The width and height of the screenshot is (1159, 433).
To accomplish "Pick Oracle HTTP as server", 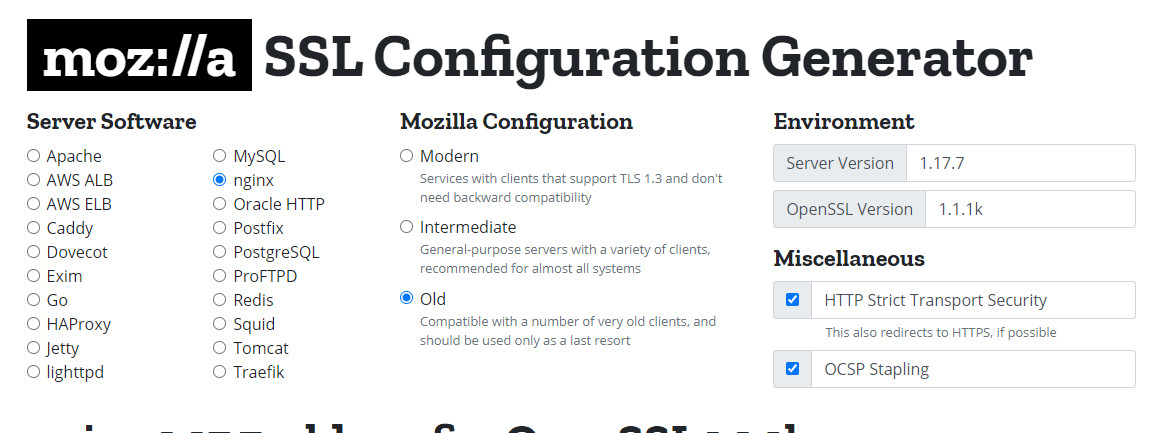I will click(220, 204).
